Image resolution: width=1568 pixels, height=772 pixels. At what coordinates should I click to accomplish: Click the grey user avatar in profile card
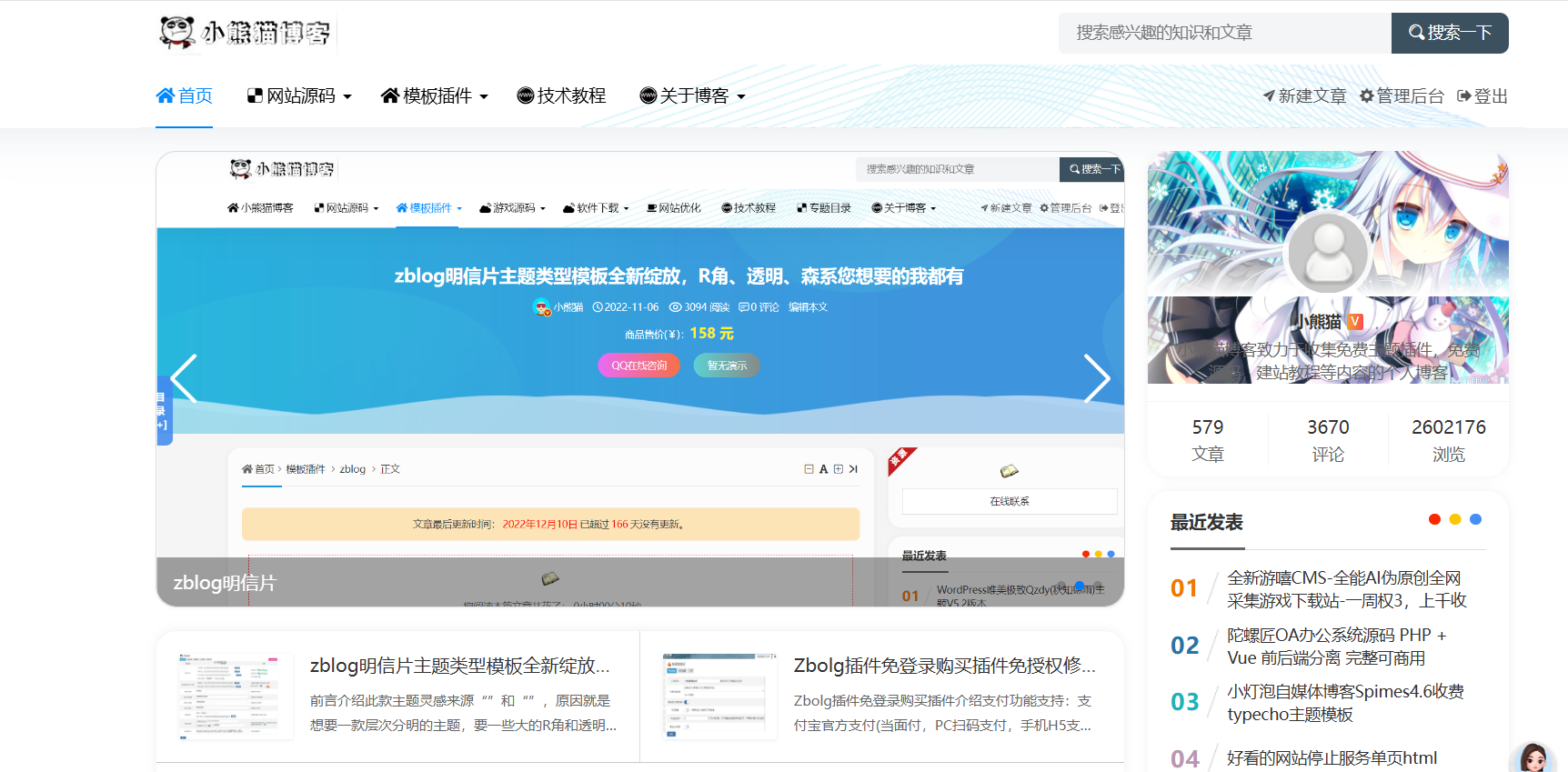(x=1328, y=253)
